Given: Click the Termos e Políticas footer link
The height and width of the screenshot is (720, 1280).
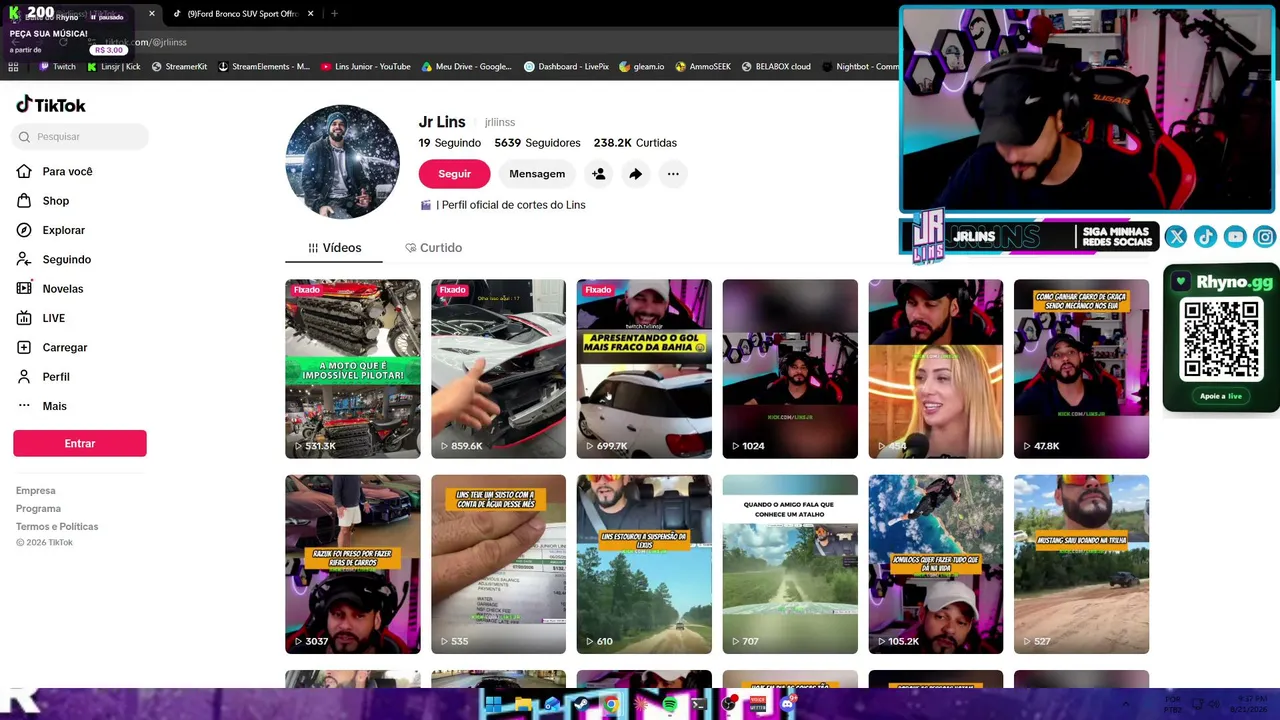Looking at the screenshot, I should click(x=57, y=527).
